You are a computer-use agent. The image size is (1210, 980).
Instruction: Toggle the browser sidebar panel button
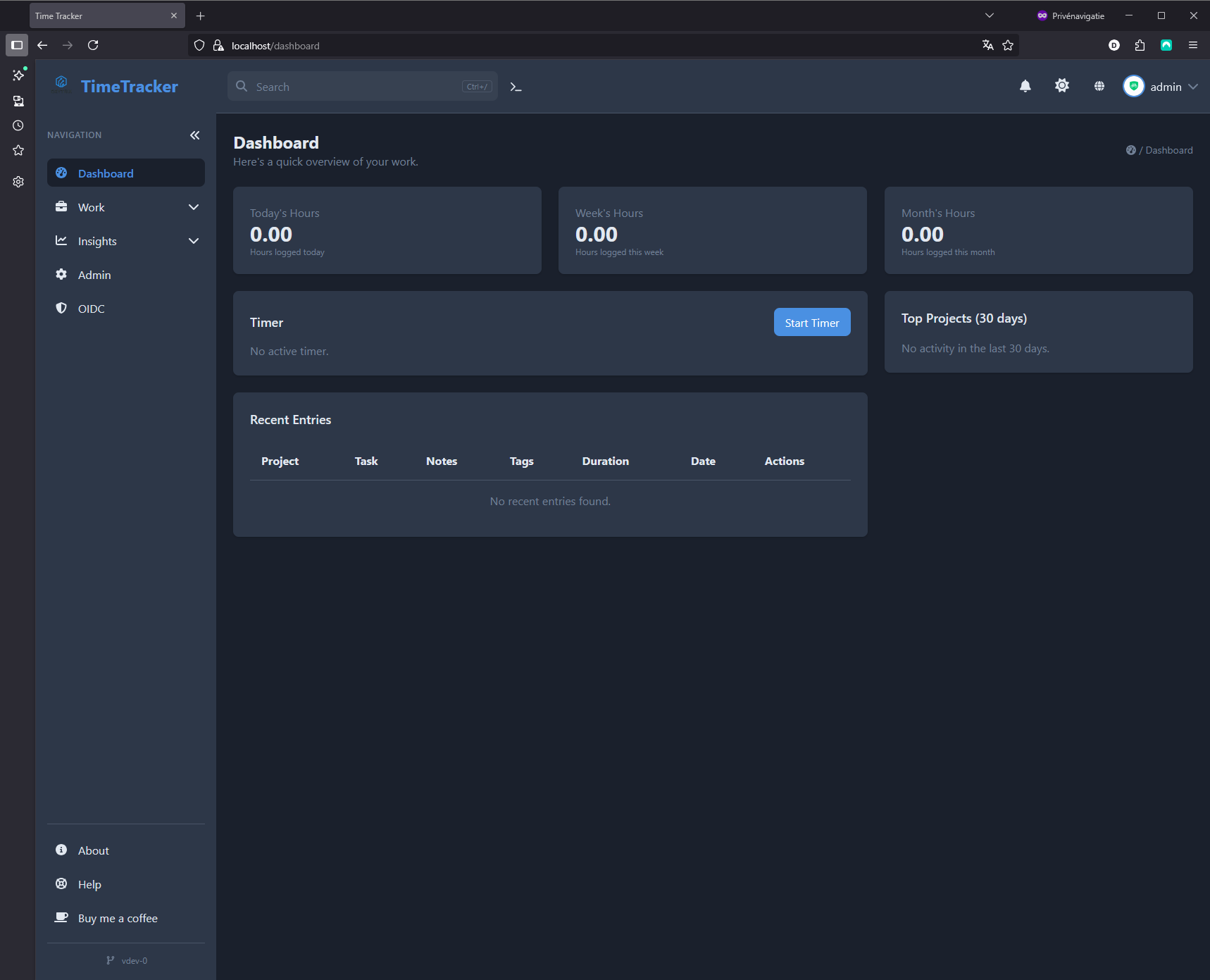[x=17, y=45]
